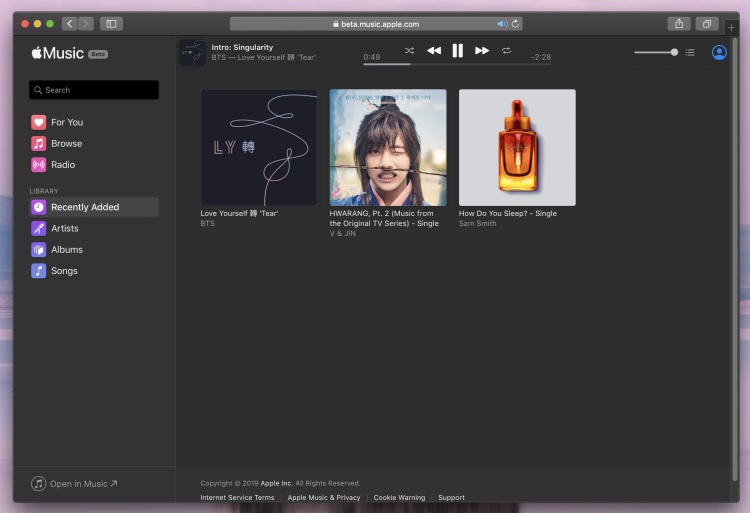Click the Songs note icon
Image resolution: width=750 pixels, height=513 pixels.
tap(39, 271)
